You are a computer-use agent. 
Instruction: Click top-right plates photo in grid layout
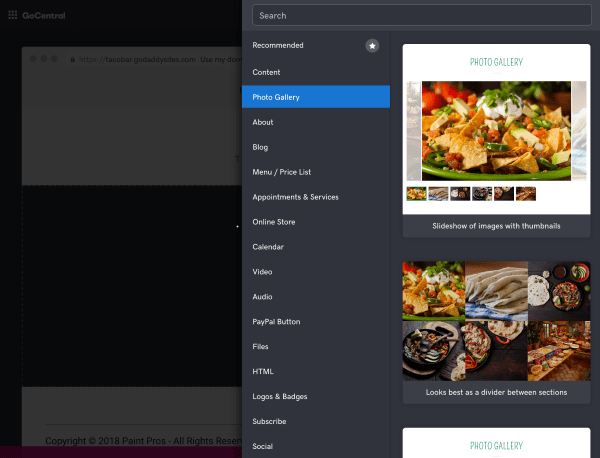[x=559, y=291]
